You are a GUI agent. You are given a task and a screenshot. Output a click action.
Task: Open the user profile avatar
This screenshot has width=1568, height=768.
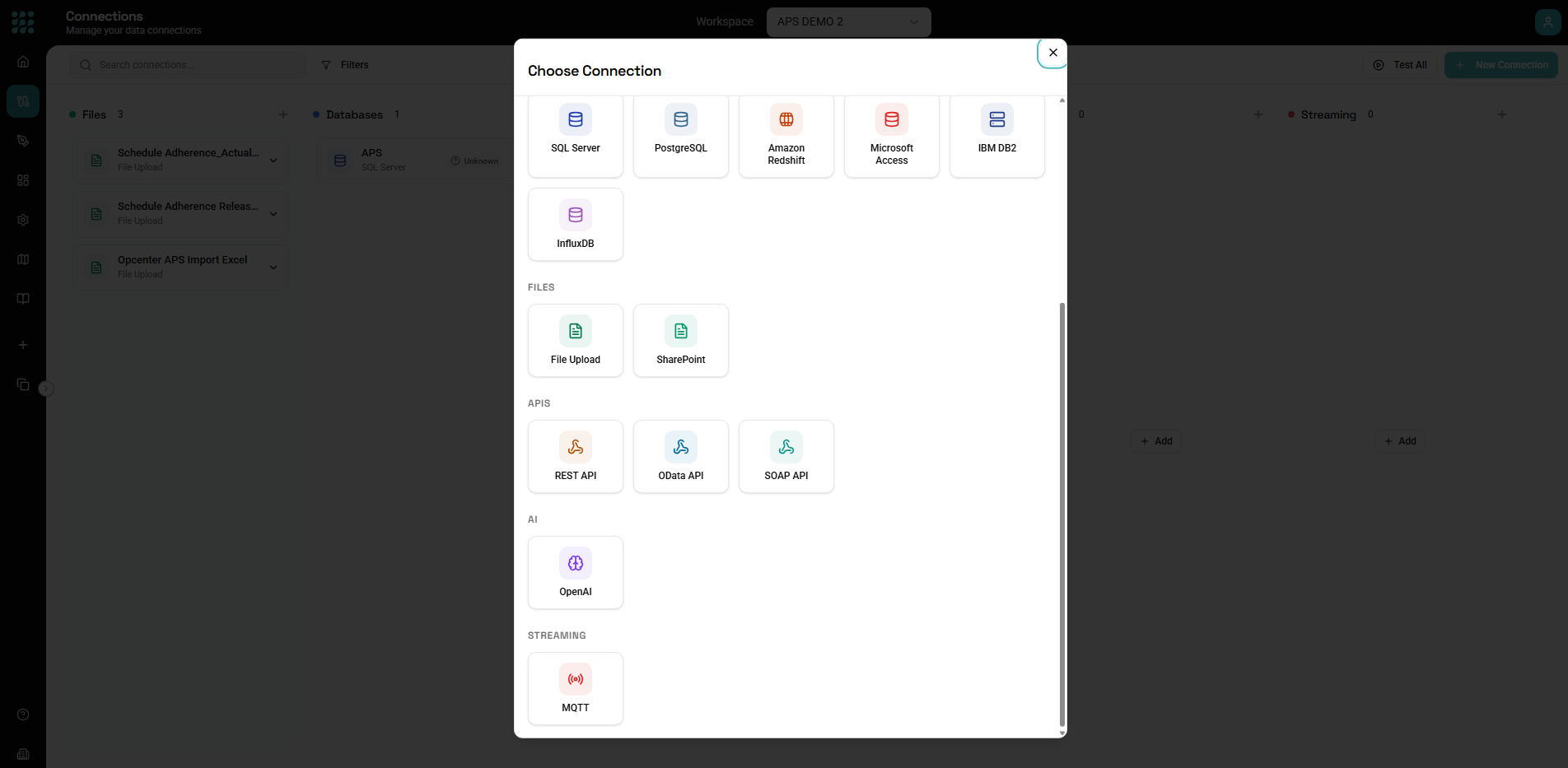pos(1547,22)
